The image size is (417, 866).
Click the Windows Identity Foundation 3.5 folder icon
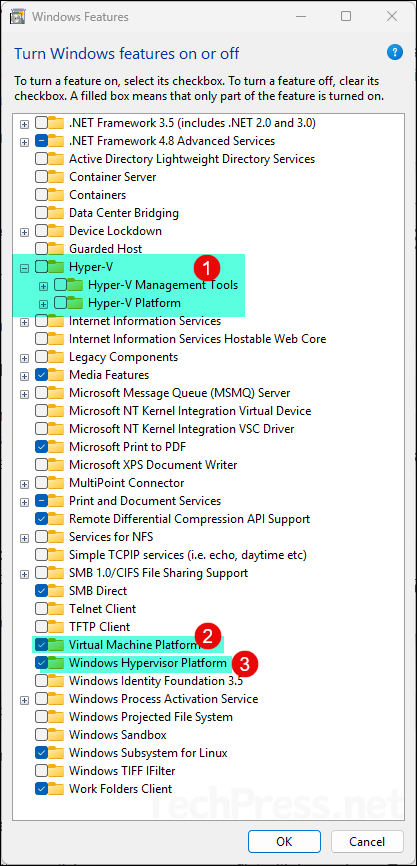tap(56, 681)
